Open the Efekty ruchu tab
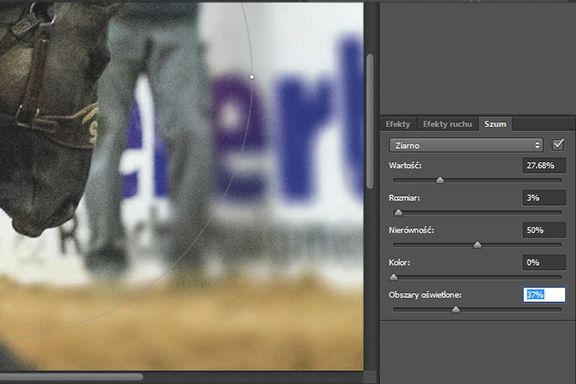576x384 pixels. point(447,124)
